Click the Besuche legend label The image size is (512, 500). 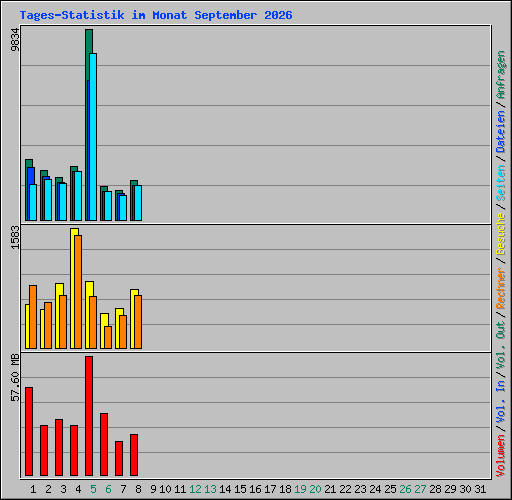coord(501,234)
